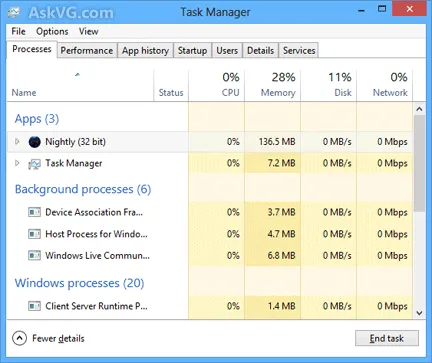Click the Apps (3) group heading
432x363 pixels.
[x=37, y=119]
